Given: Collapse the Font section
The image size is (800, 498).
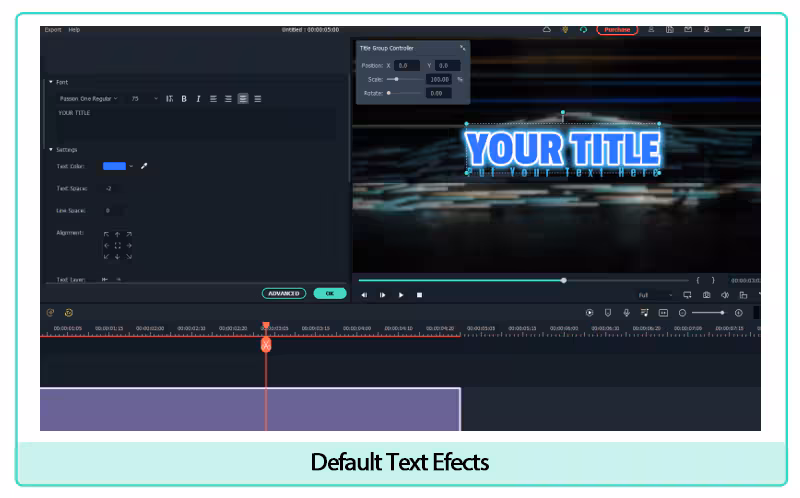Looking at the screenshot, I should [x=51, y=82].
